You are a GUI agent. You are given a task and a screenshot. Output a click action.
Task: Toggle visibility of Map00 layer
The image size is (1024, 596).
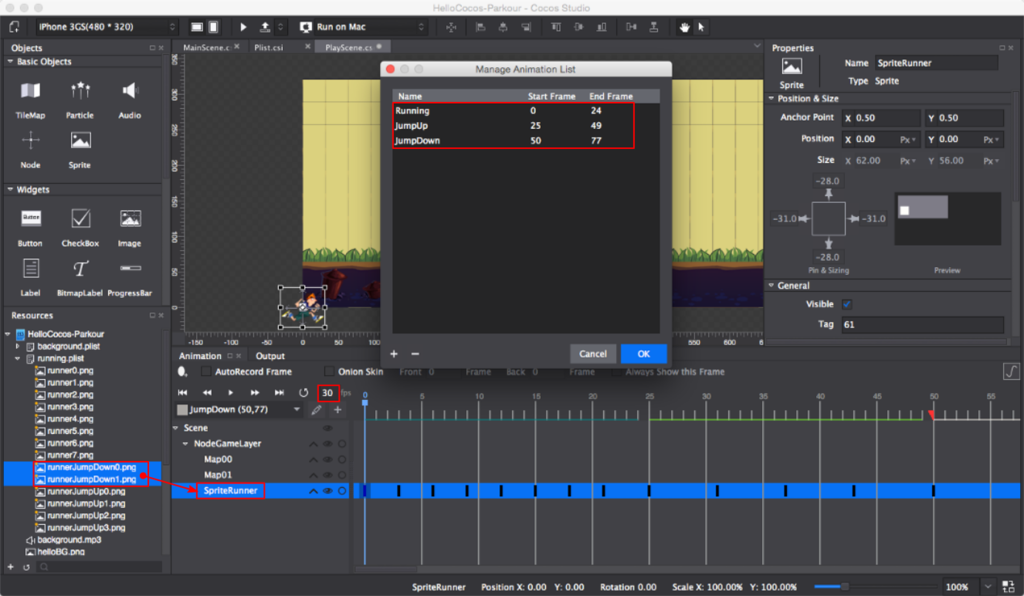click(328, 459)
